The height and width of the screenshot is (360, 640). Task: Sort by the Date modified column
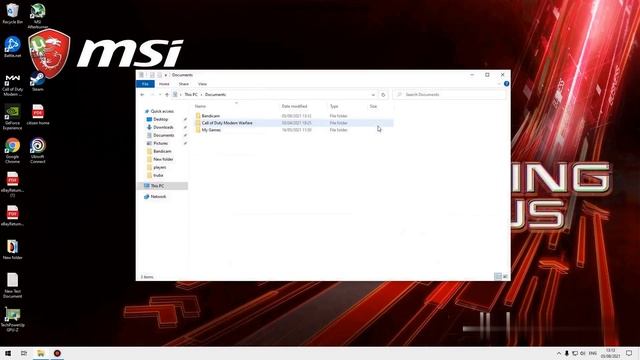point(294,106)
